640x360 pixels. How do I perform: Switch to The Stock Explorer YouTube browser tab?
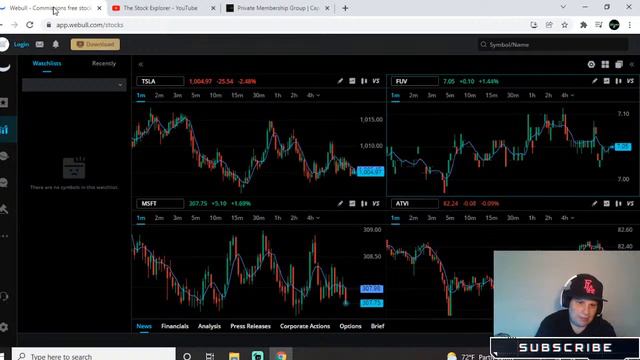tap(163, 8)
